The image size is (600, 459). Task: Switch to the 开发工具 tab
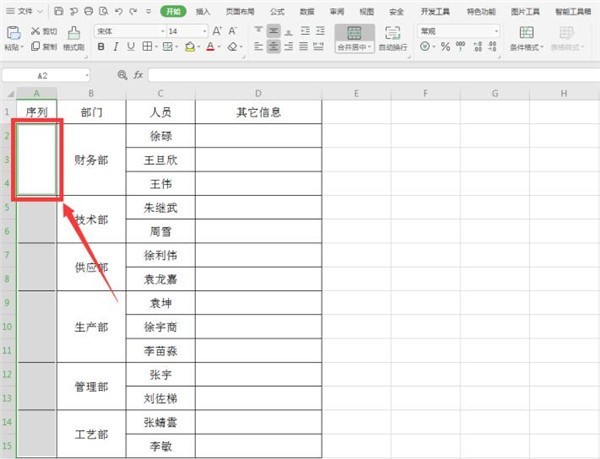[x=435, y=11]
